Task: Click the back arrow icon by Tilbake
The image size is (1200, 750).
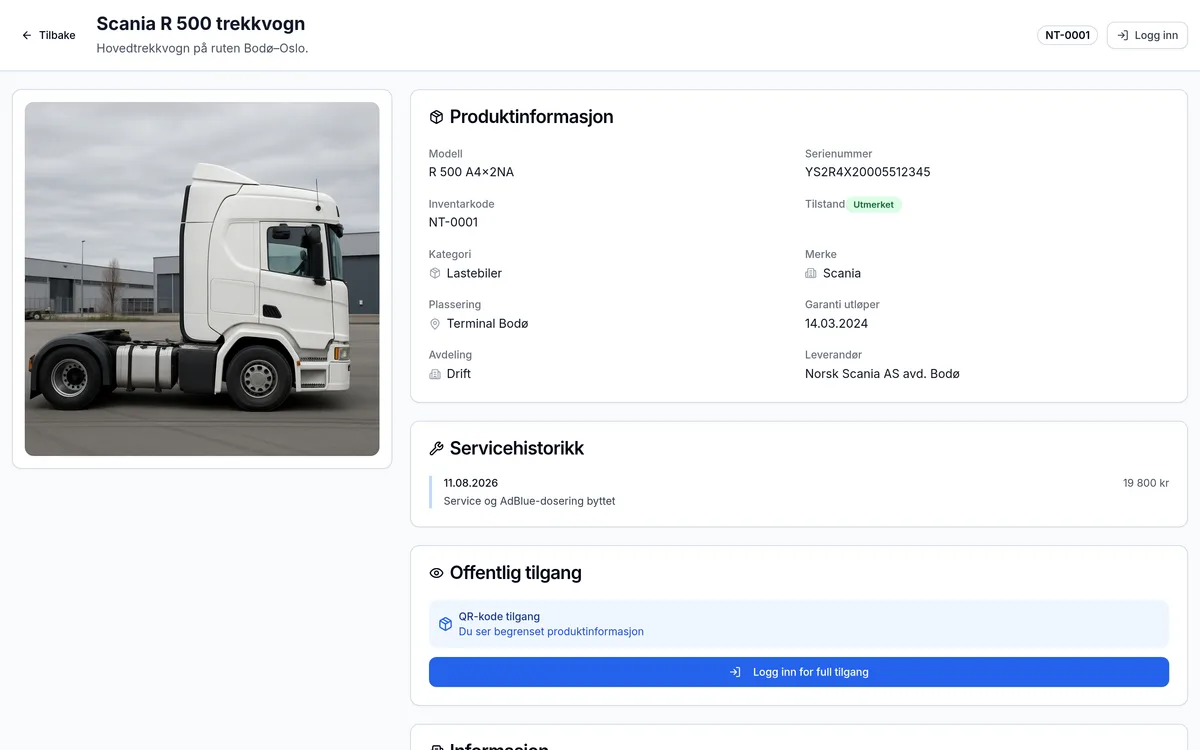Action: [27, 35]
